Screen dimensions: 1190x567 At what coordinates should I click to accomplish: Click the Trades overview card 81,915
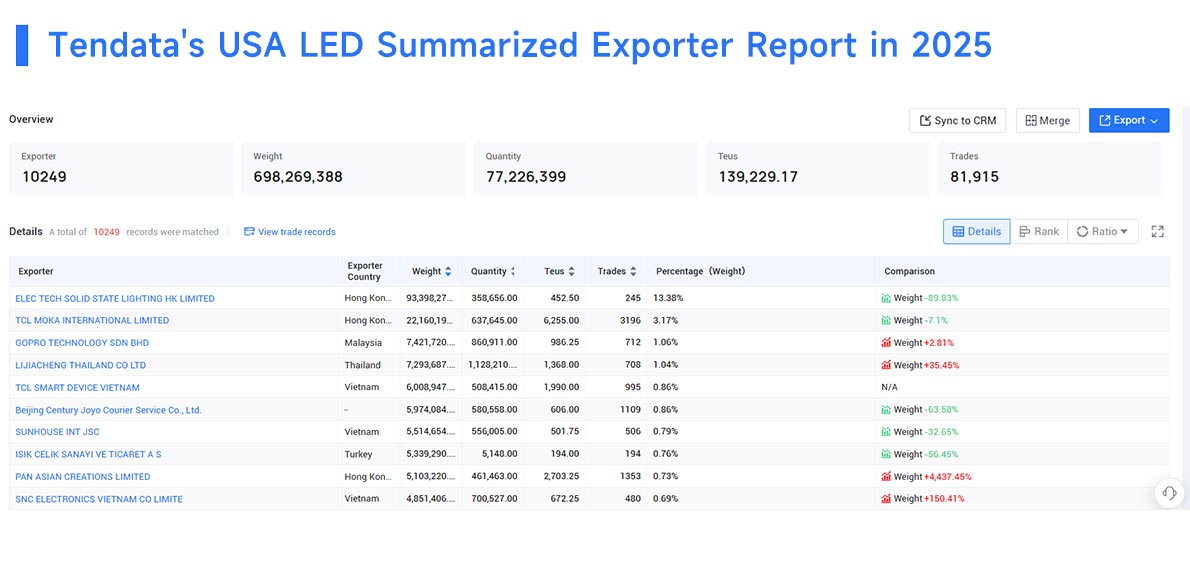click(x=1050, y=169)
